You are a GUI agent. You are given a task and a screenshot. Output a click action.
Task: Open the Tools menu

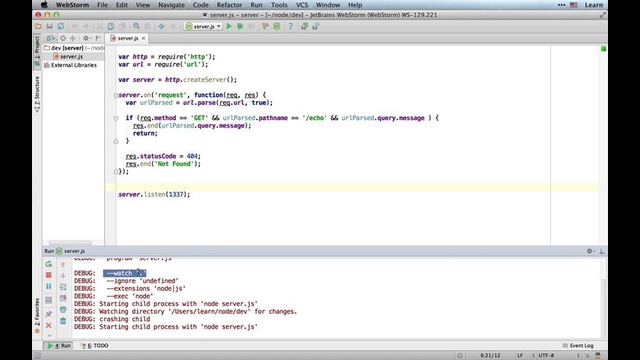click(x=279, y=5)
